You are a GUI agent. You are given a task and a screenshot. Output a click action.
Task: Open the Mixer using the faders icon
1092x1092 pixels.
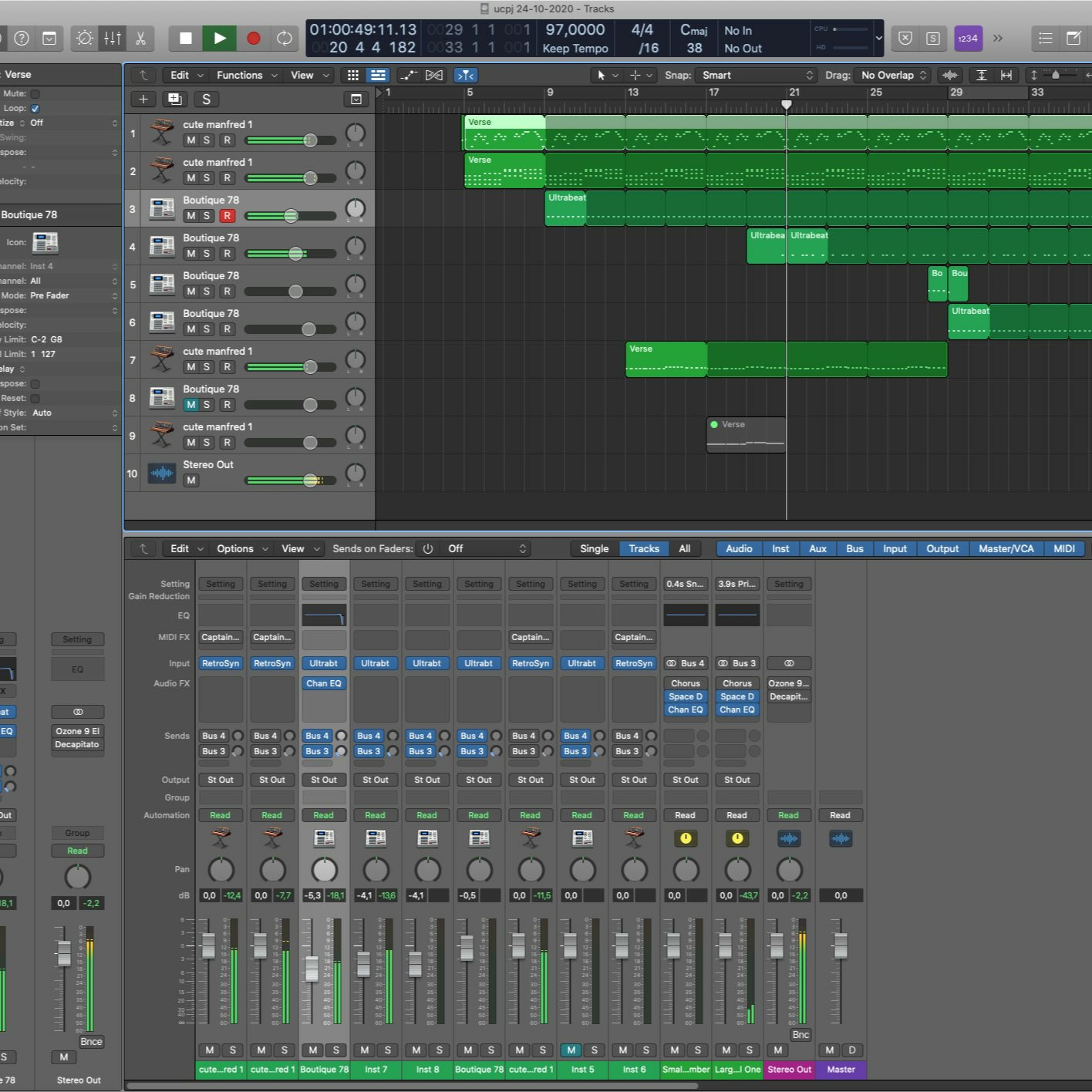point(112,39)
